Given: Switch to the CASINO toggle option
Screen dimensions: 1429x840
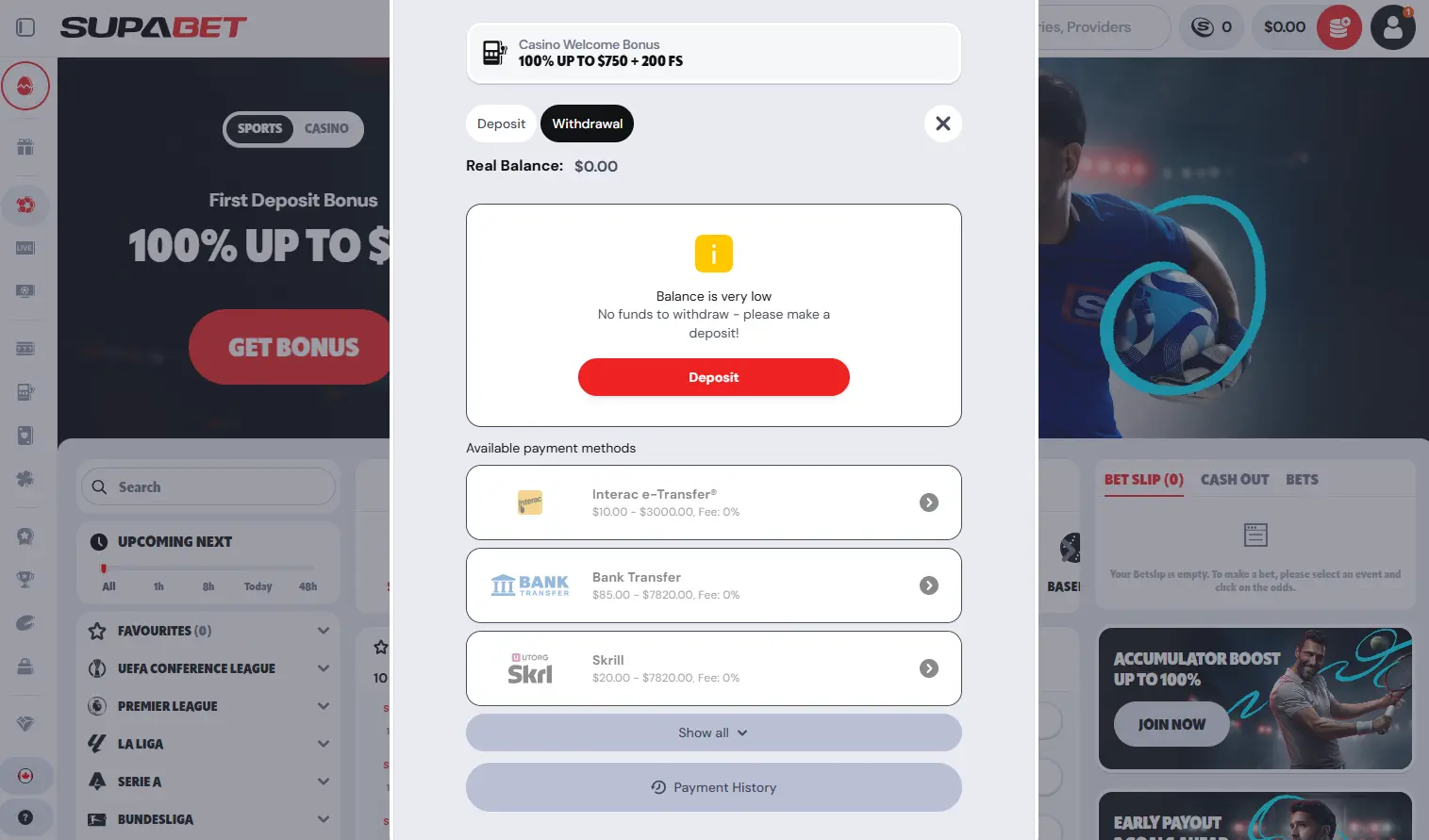Looking at the screenshot, I should point(326,129).
